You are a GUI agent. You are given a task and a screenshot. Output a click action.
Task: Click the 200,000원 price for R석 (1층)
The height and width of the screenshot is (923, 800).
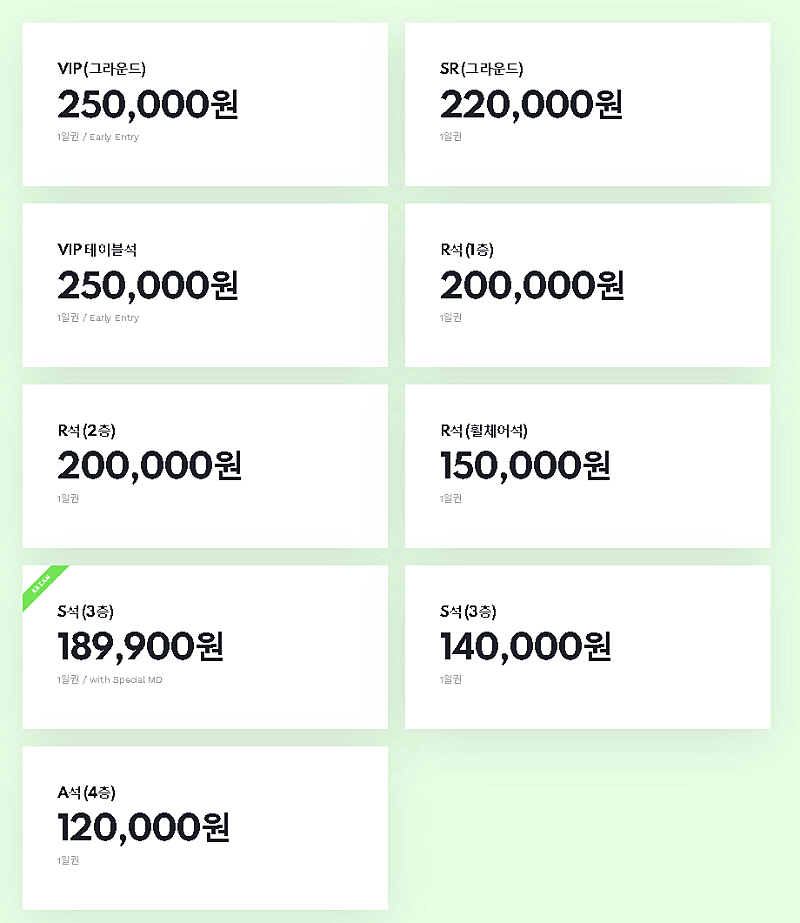point(532,286)
